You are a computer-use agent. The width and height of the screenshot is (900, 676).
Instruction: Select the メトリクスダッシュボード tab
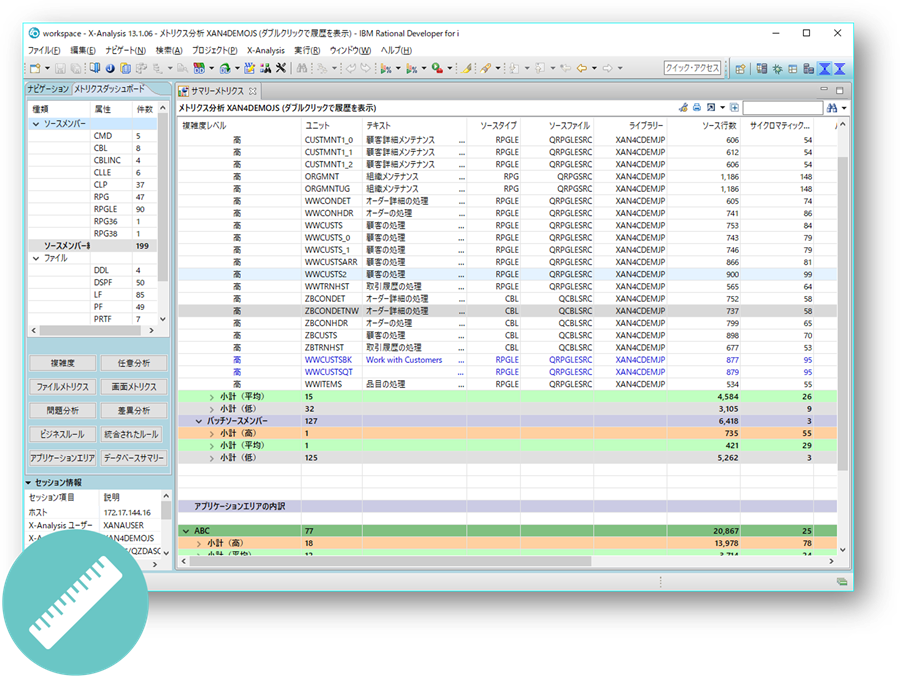pos(109,89)
